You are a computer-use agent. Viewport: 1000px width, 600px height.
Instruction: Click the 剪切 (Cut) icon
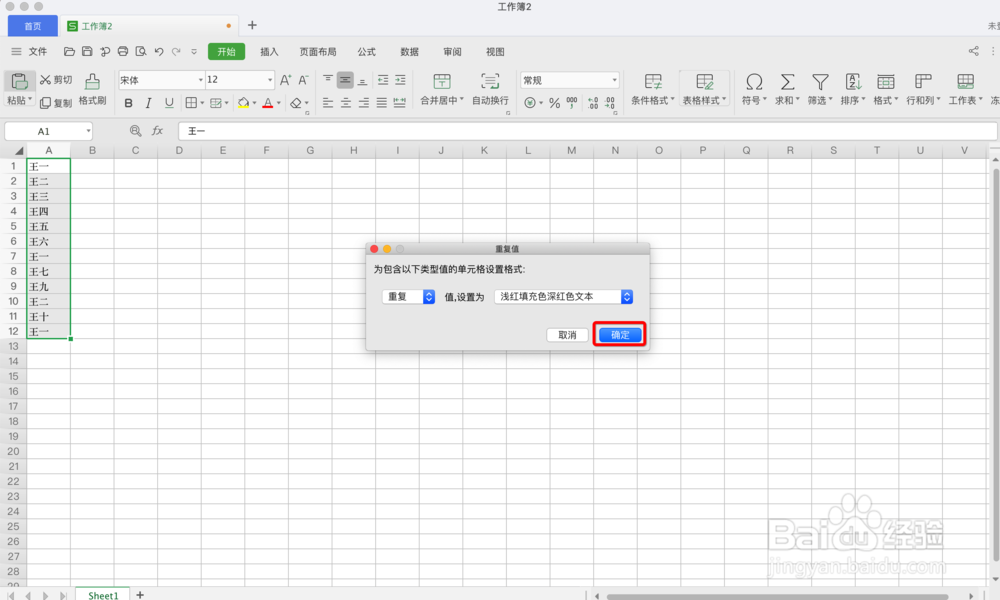pos(55,79)
